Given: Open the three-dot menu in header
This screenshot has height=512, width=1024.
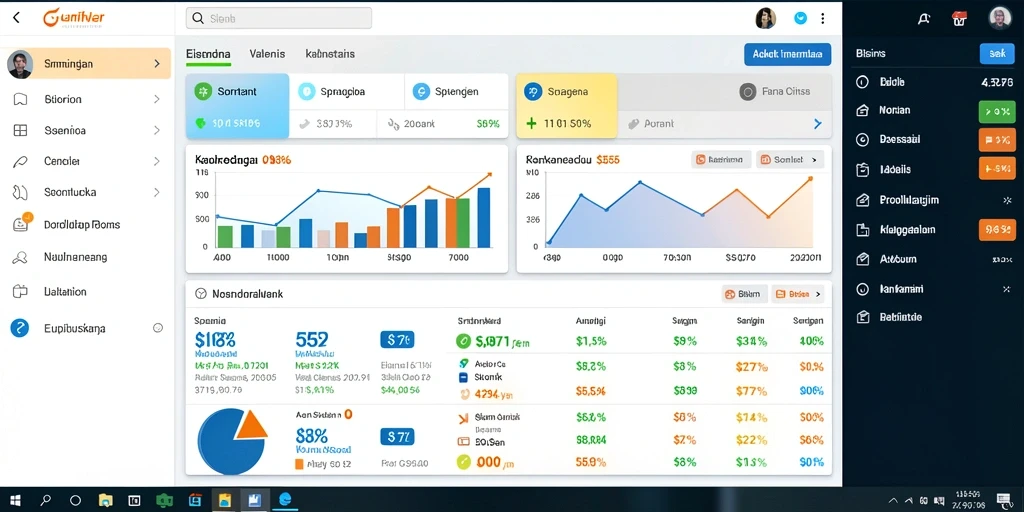Looking at the screenshot, I should coord(822,18).
